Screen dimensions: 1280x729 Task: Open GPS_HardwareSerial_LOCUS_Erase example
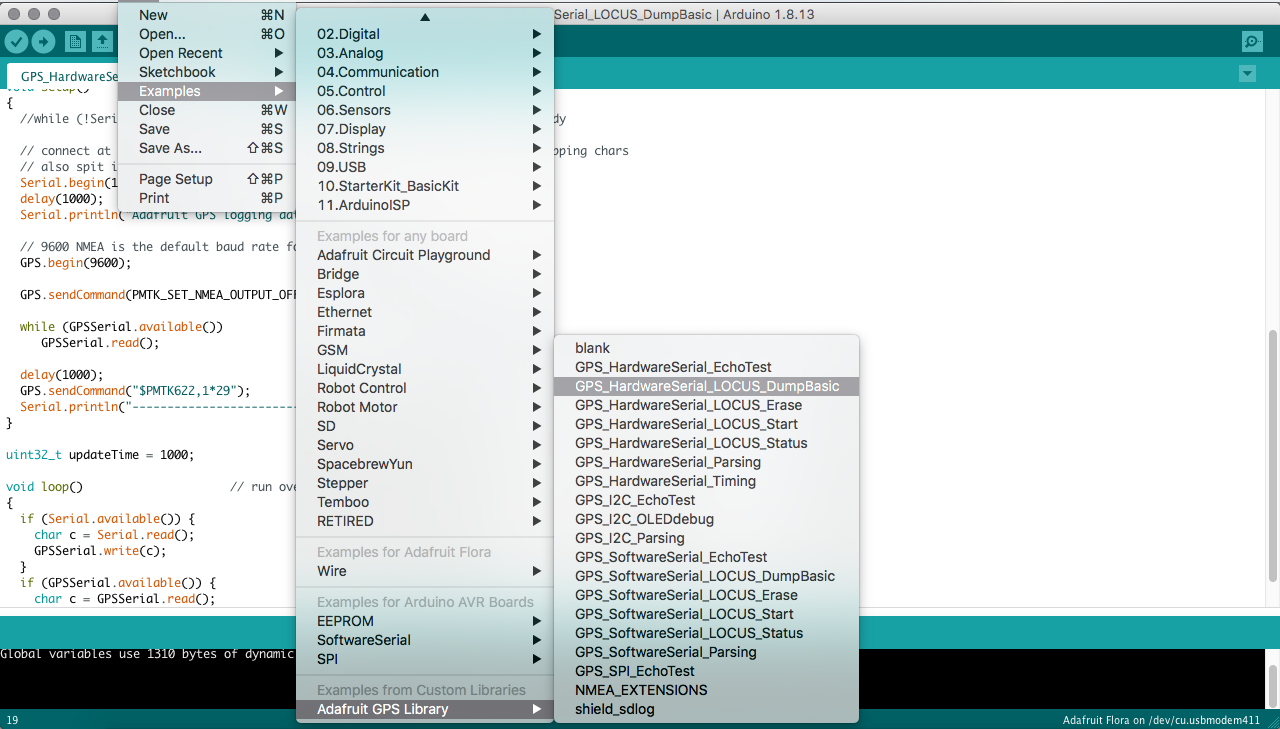click(706, 405)
